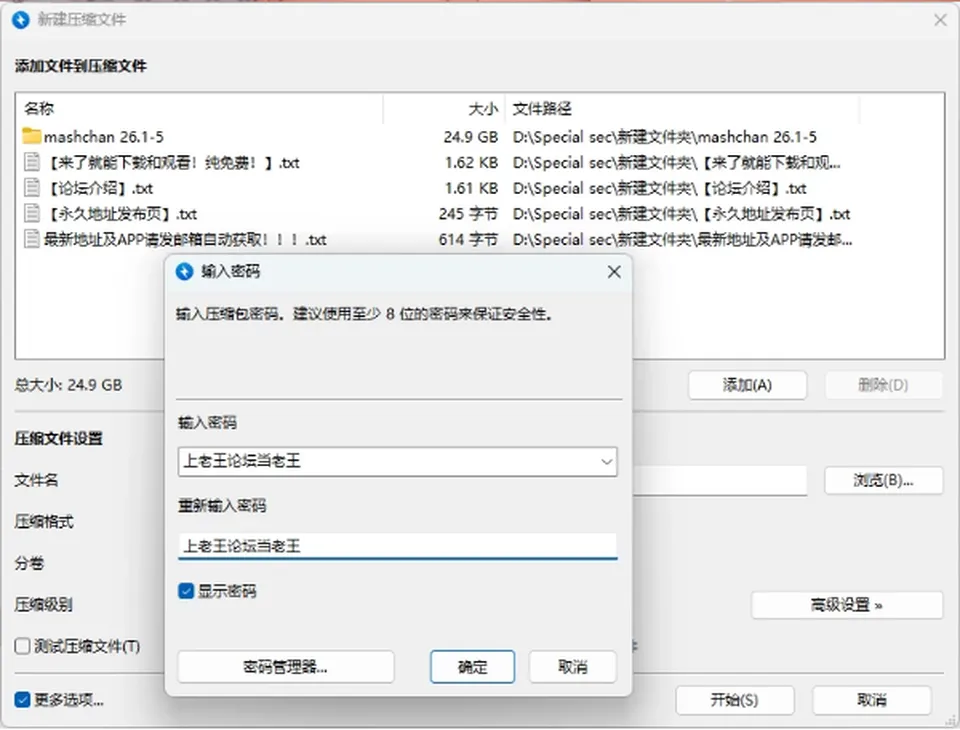This screenshot has height=730, width=960.
Task: Select the 最新地址及APP txt file icon
Action: coord(31,239)
